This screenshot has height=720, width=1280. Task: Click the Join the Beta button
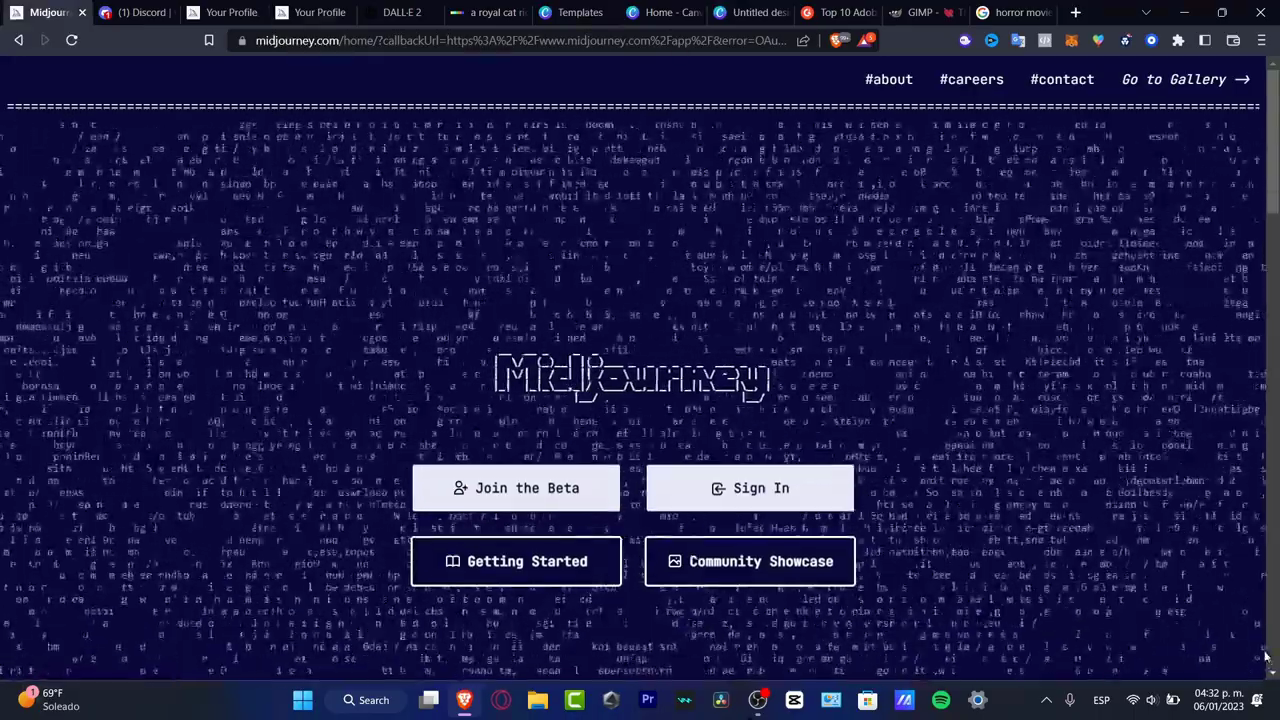516,488
